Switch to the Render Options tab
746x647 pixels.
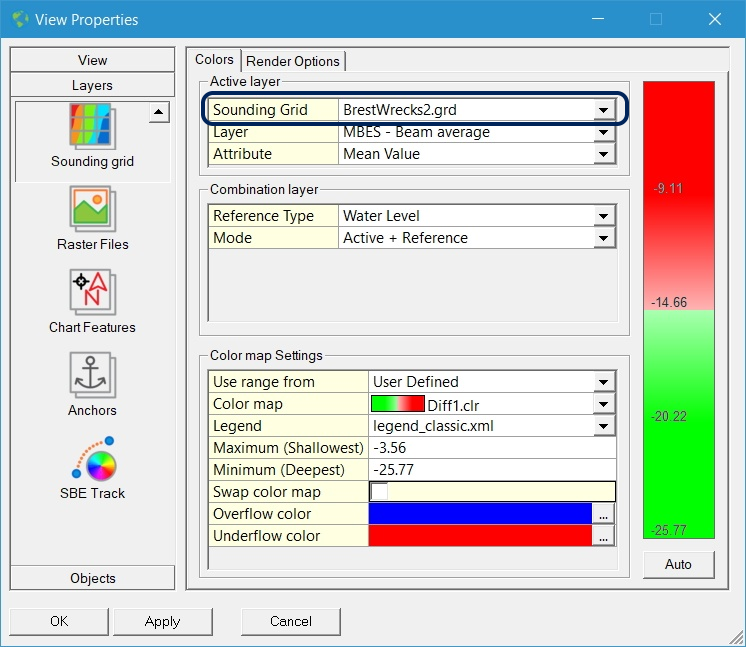(294, 61)
